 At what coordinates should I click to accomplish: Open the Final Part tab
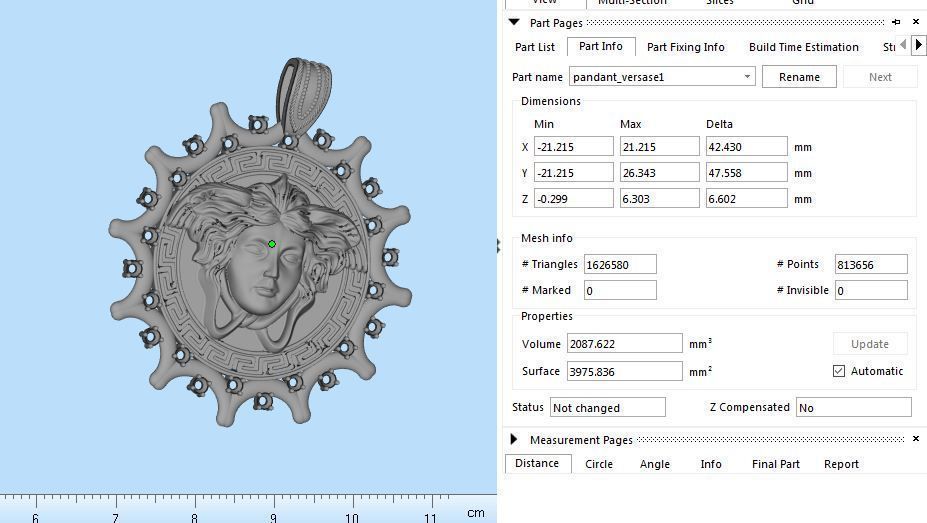(x=776, y=464)
